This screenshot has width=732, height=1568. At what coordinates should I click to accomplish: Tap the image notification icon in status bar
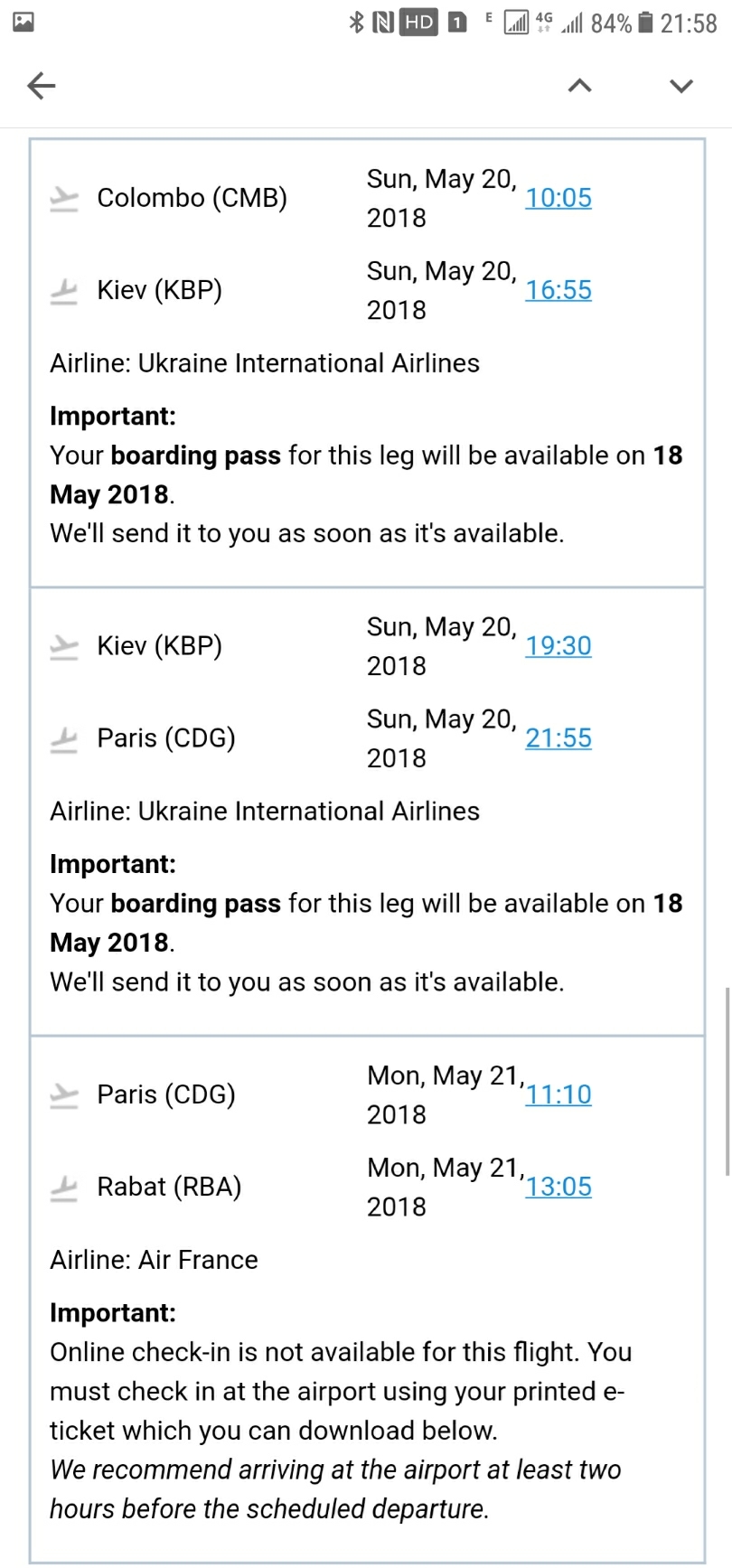click(x=24, y=23)
